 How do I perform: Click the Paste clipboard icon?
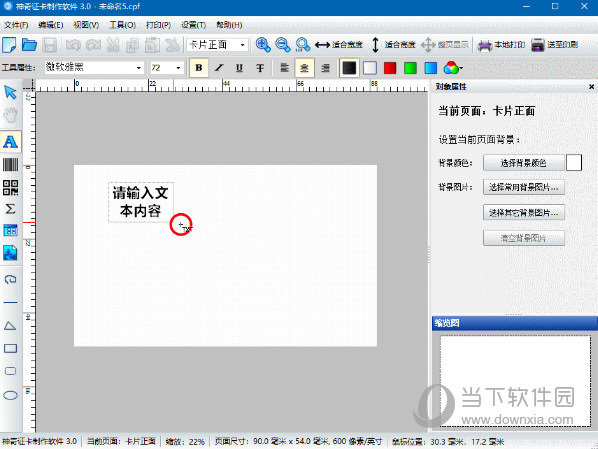tap(153, 45)
